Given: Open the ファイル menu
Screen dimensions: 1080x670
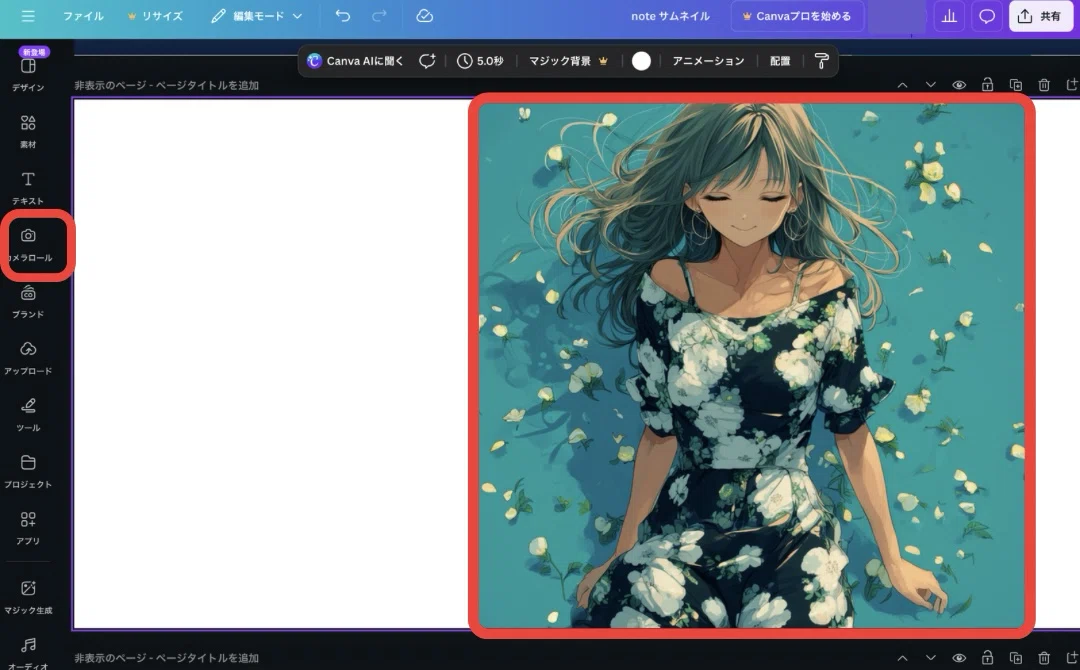Looking at the screenshot, I should [x=83, y=16].
